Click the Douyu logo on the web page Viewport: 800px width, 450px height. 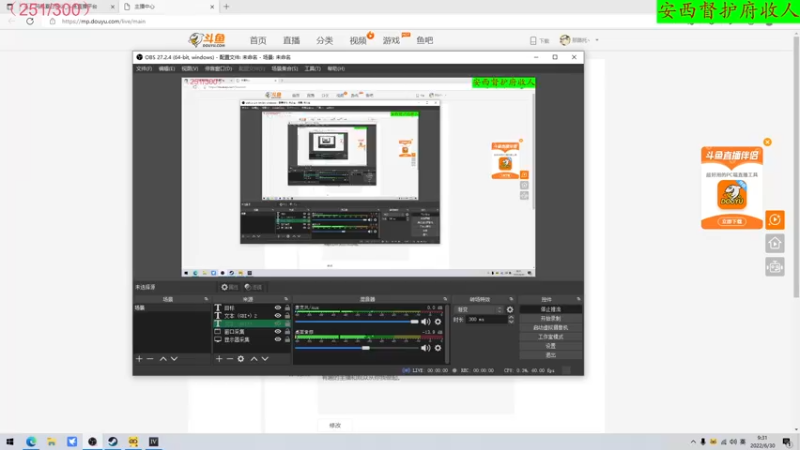click(x=207, y=40)
